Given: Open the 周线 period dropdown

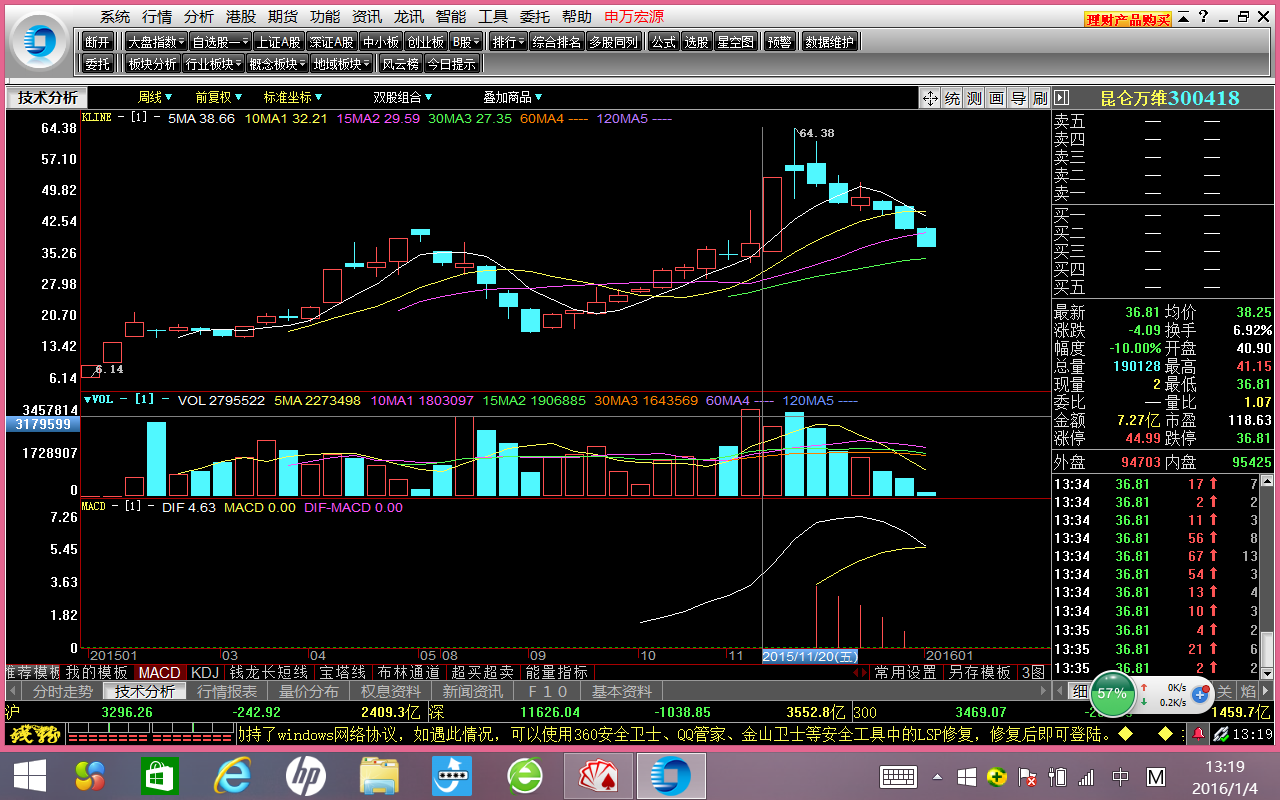Looking at the screenshot, I should point(155,97).
